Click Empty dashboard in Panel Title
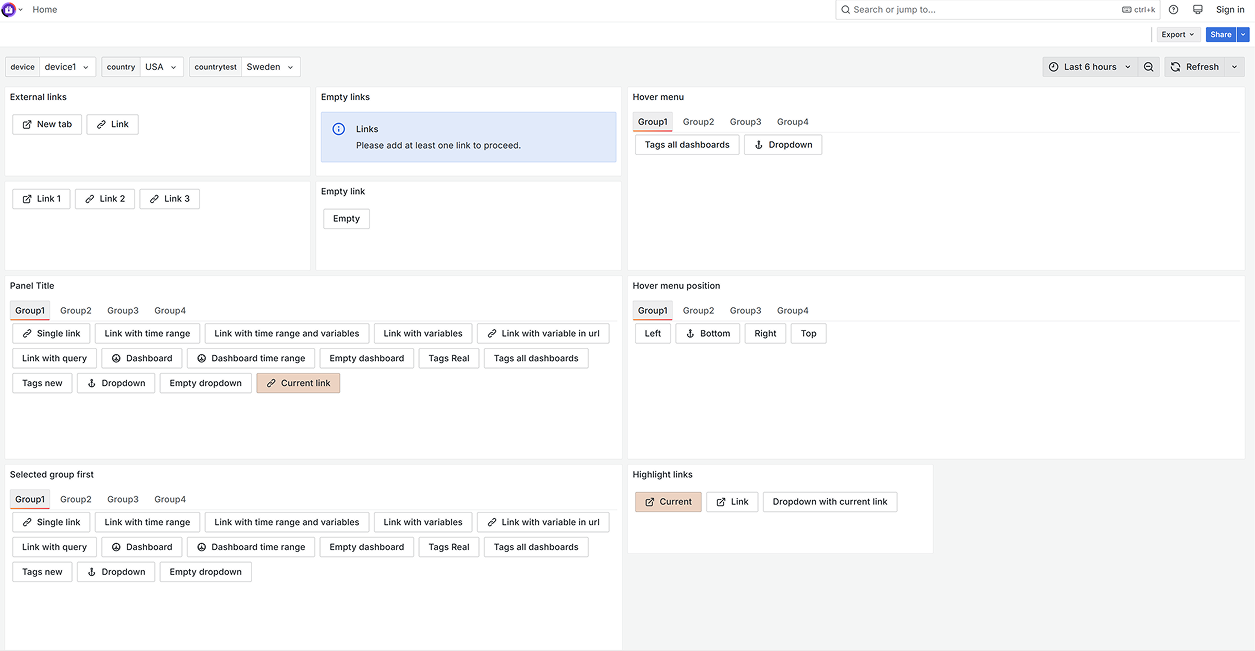This screenshot has width=1255, height=651. (x=366, y=358)
